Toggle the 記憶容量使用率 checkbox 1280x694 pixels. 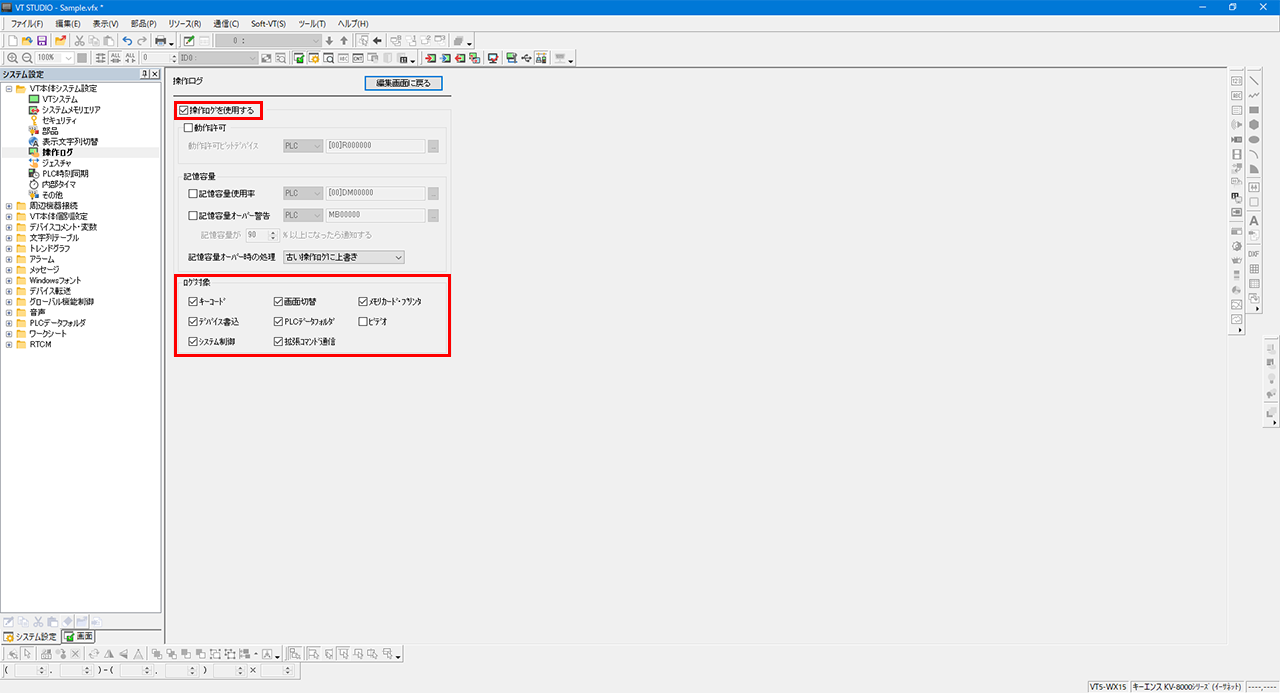pyautogui.click(x=193, y=193)
